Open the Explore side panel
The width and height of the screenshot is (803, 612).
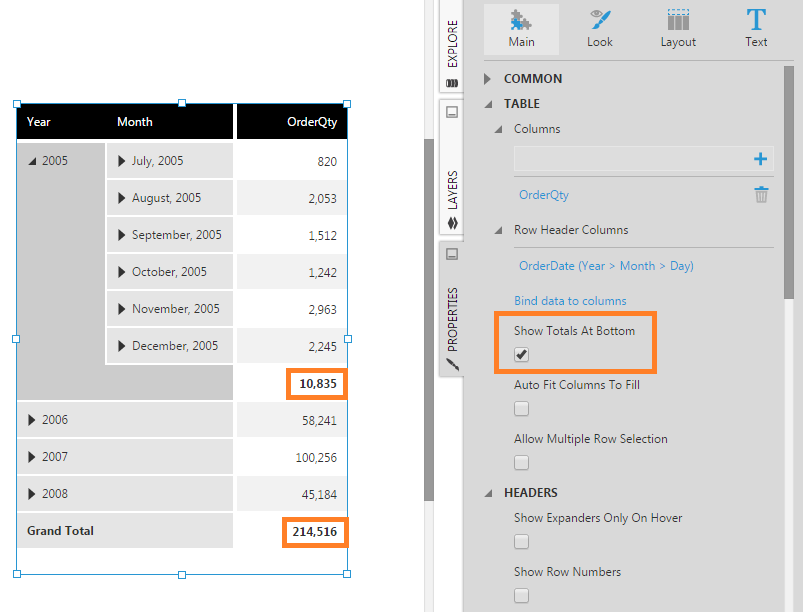(452, 49)
